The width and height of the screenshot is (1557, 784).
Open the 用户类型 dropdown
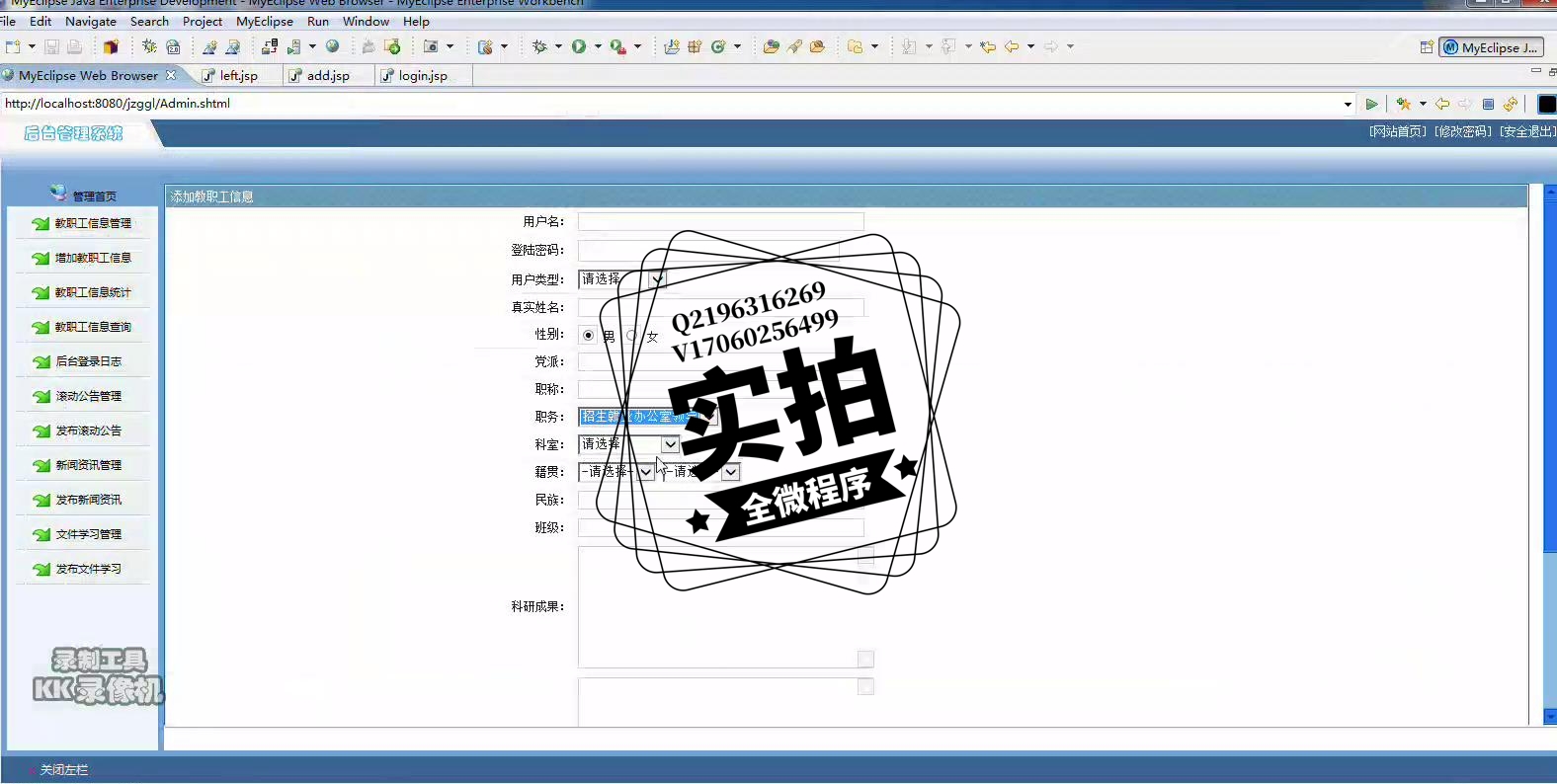[622, 279]
